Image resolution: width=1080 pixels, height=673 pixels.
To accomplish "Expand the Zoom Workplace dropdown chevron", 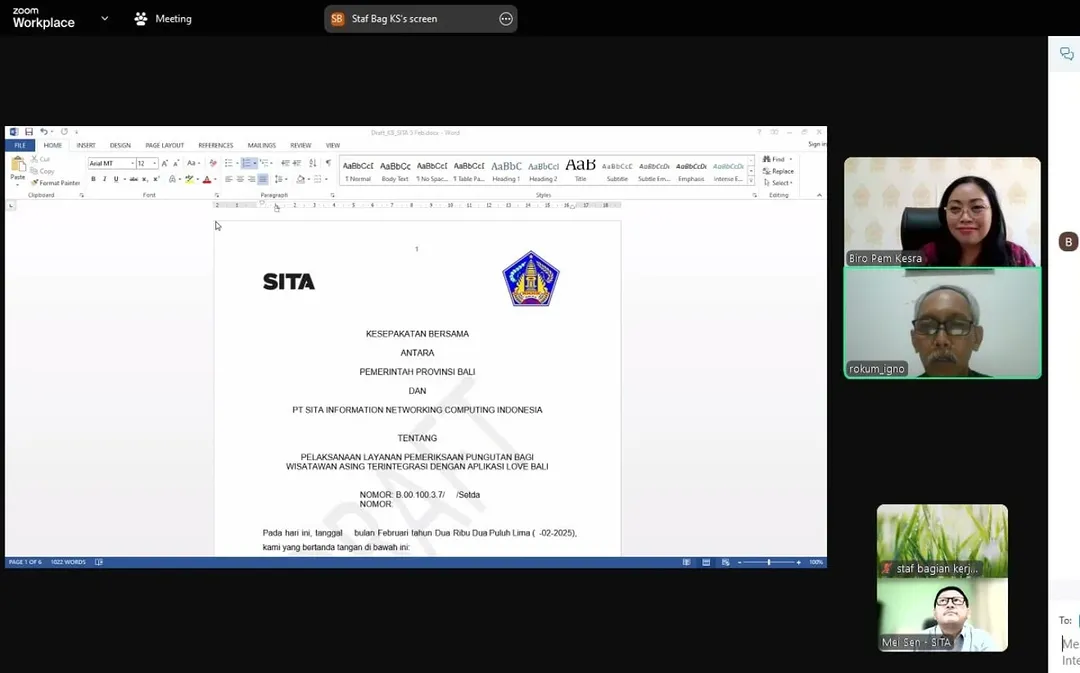I will click(105, 19).
